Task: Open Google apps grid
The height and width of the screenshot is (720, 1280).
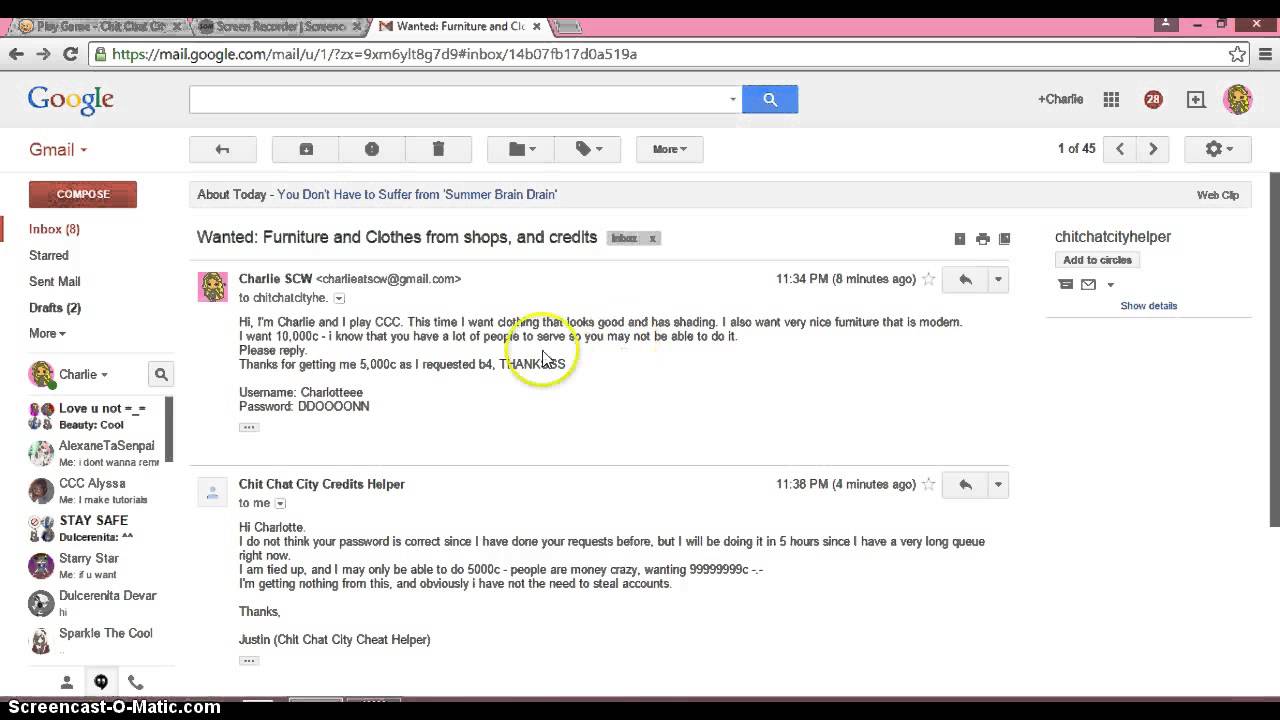Action: click(1111, 99)
